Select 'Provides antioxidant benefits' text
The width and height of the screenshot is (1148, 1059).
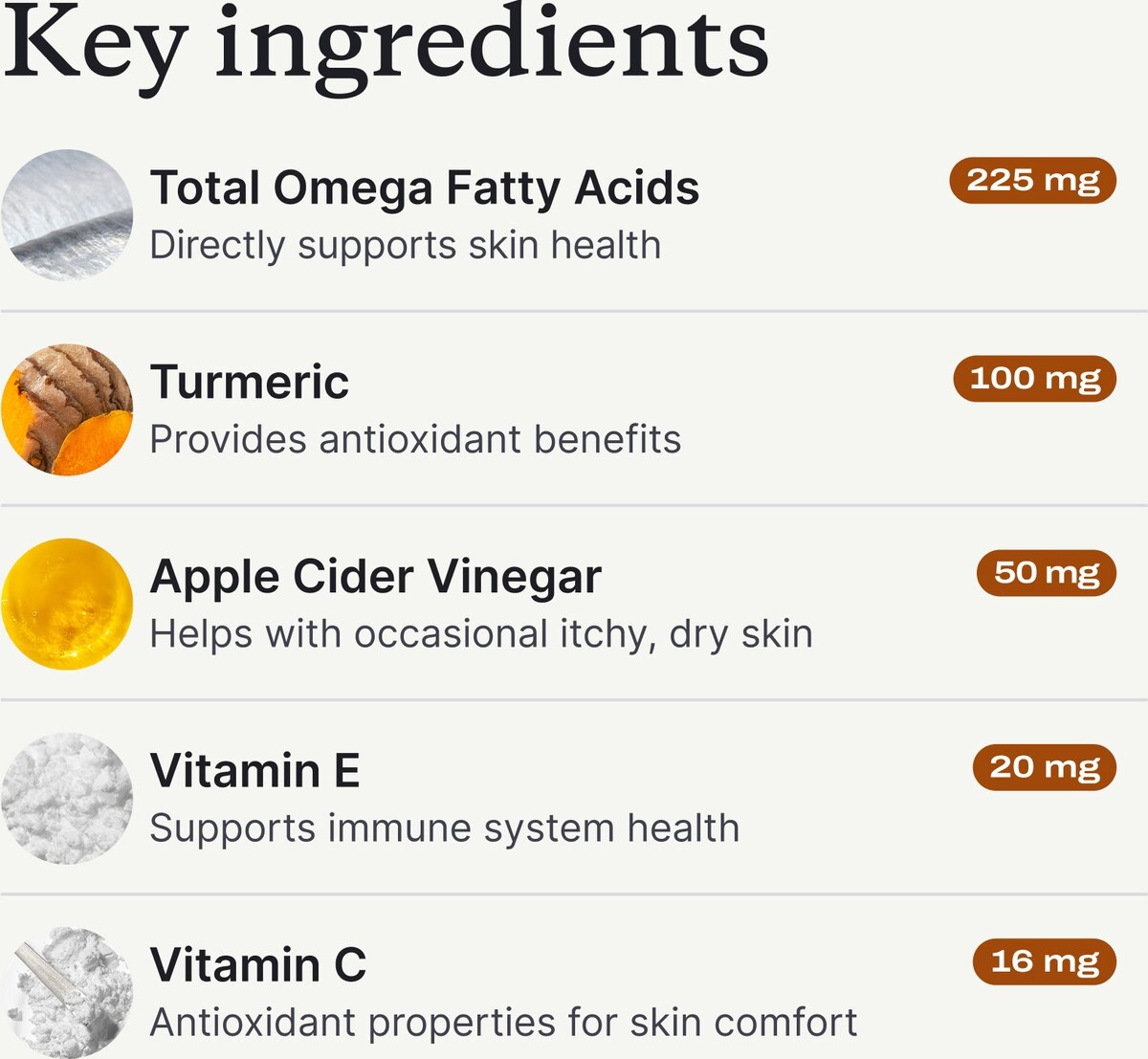[x=415, y=439]
